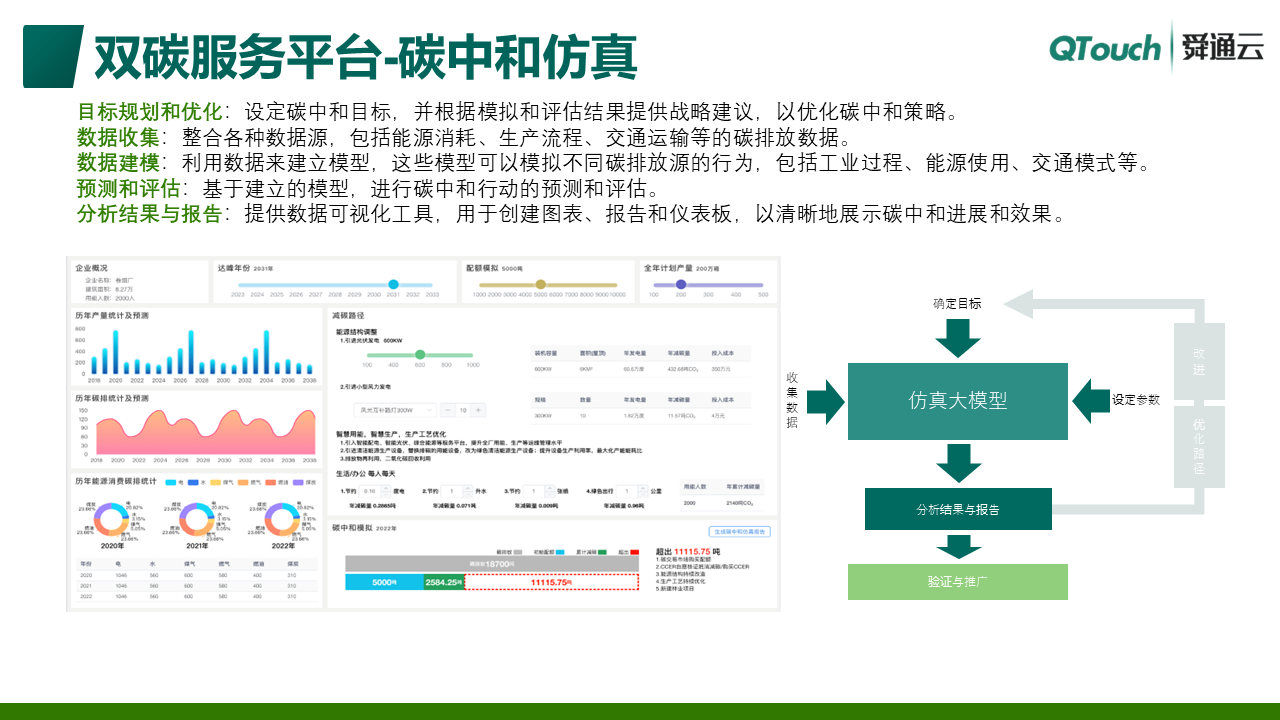This screenshot has width=1280, height=720.
Task: Toggle the red 超出 legend in the carbon simulation bar
Action: coord(632,551)
